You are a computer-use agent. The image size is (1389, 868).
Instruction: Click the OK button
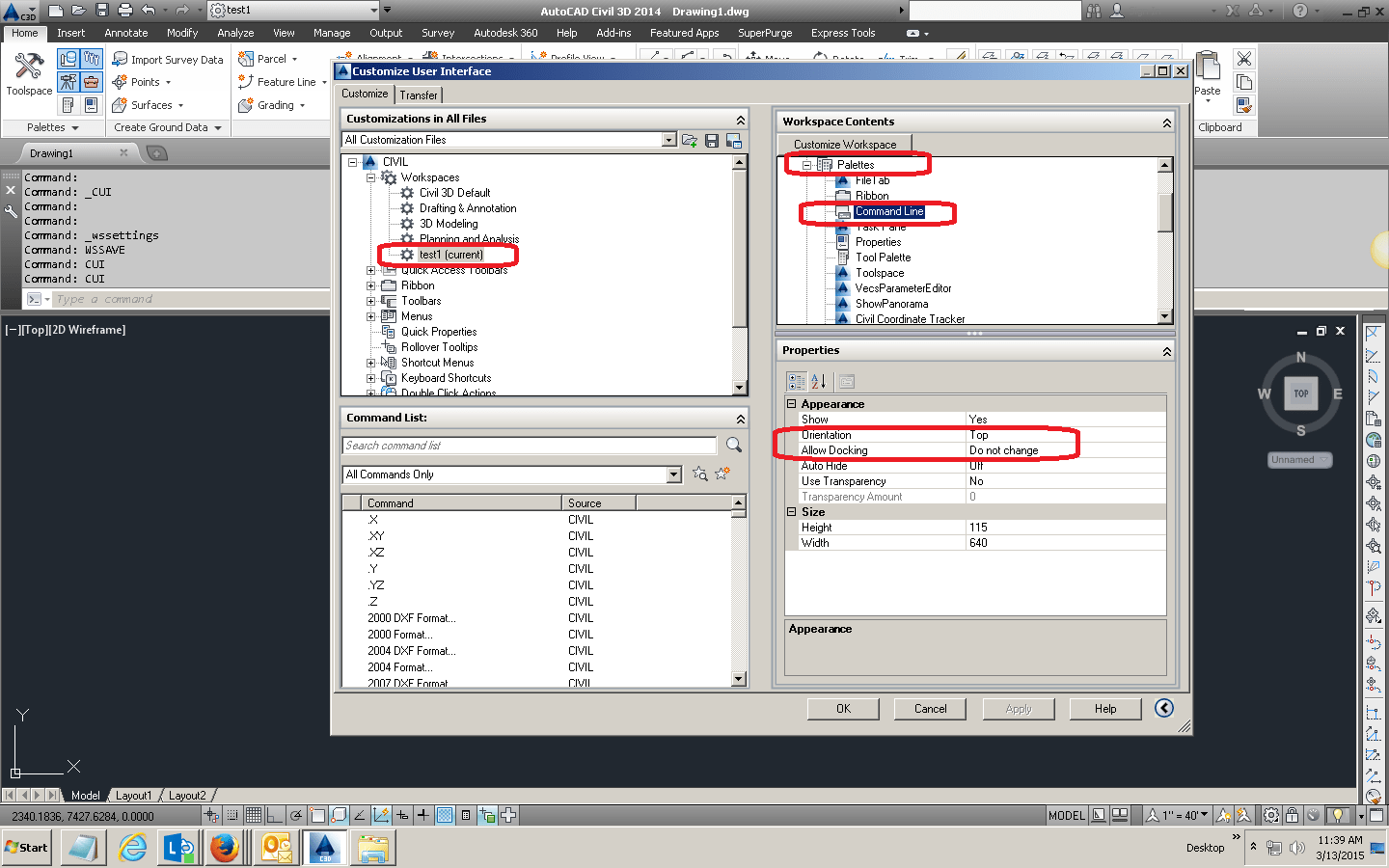pos(843,709)
